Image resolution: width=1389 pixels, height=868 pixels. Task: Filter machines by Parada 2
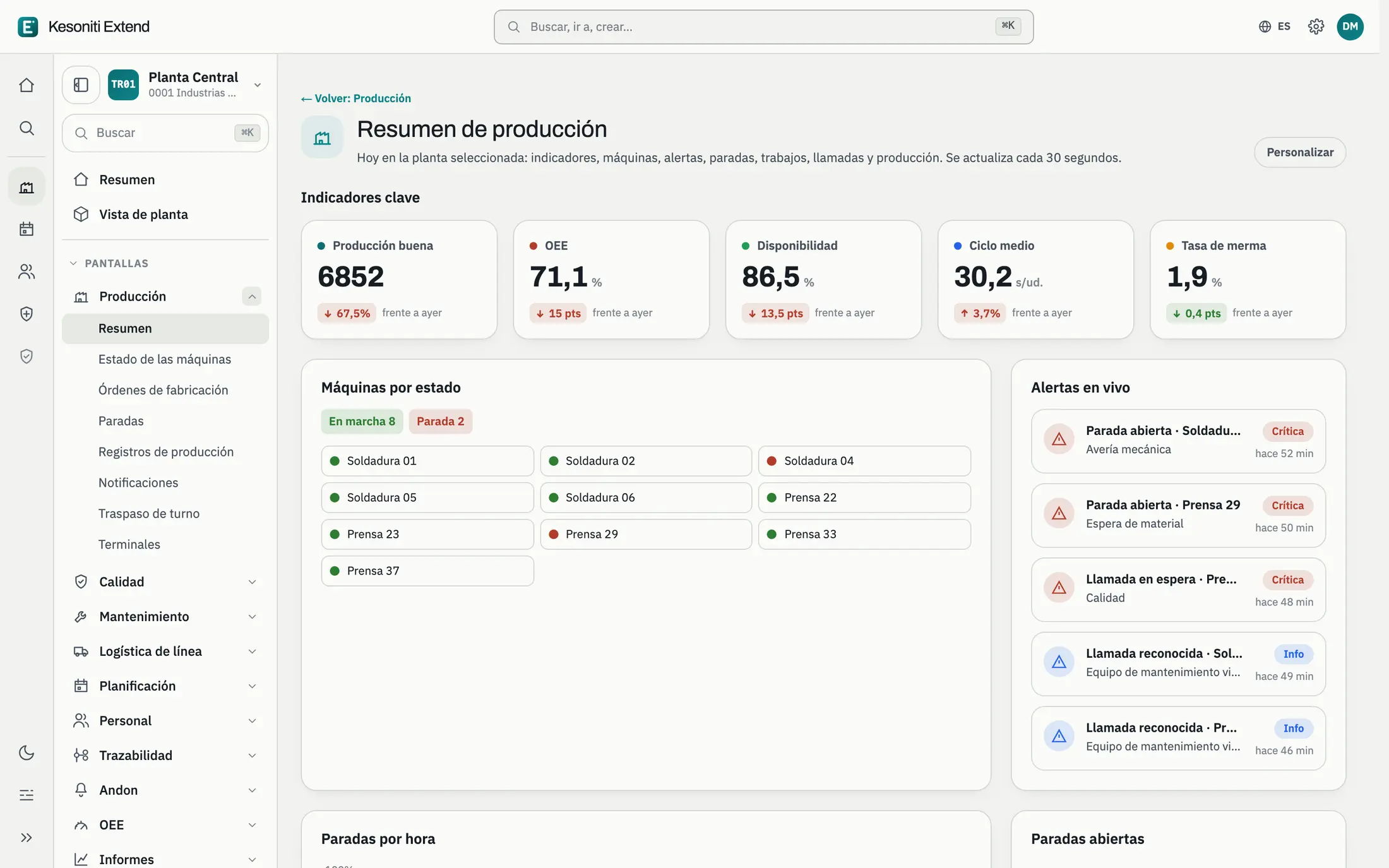[x=440, y=421]
